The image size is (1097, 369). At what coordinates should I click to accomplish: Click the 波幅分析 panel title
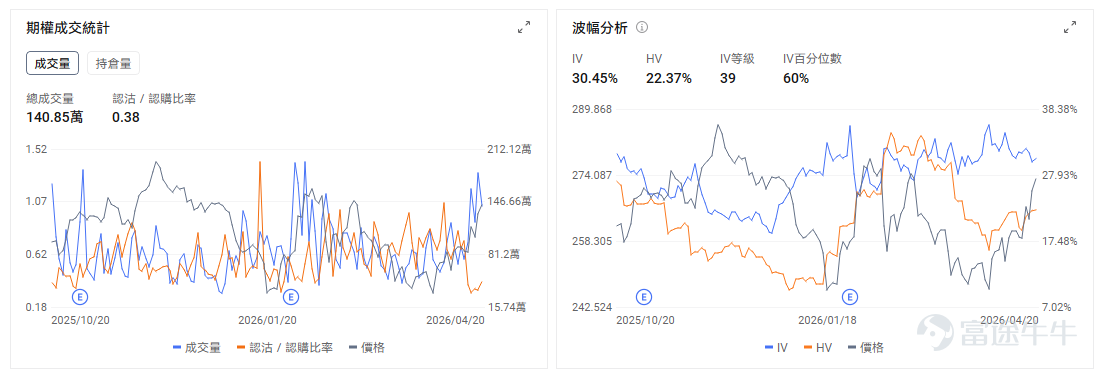[x=600, y=28]
